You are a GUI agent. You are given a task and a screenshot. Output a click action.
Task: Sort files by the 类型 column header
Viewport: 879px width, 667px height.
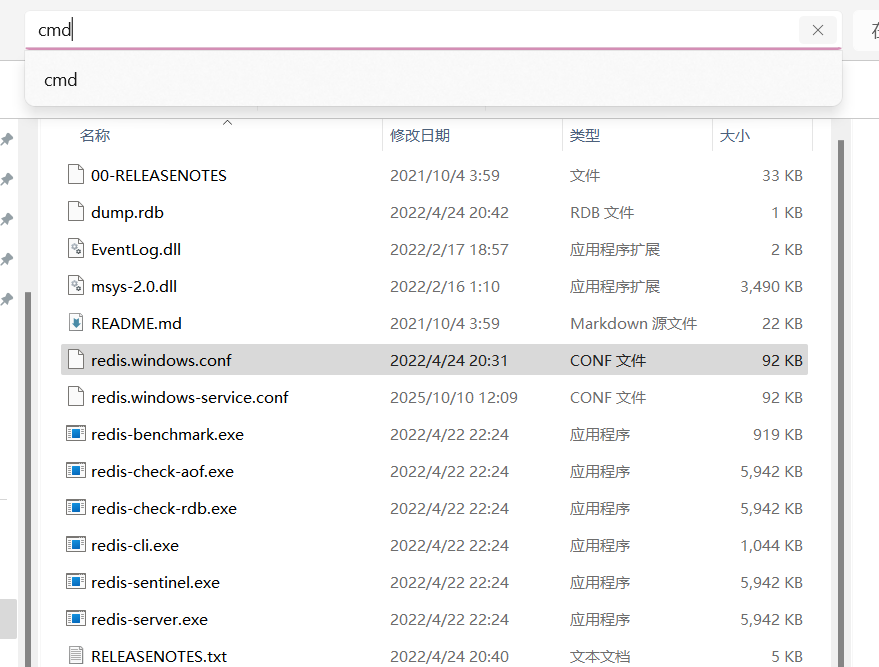tap(585, 135)
